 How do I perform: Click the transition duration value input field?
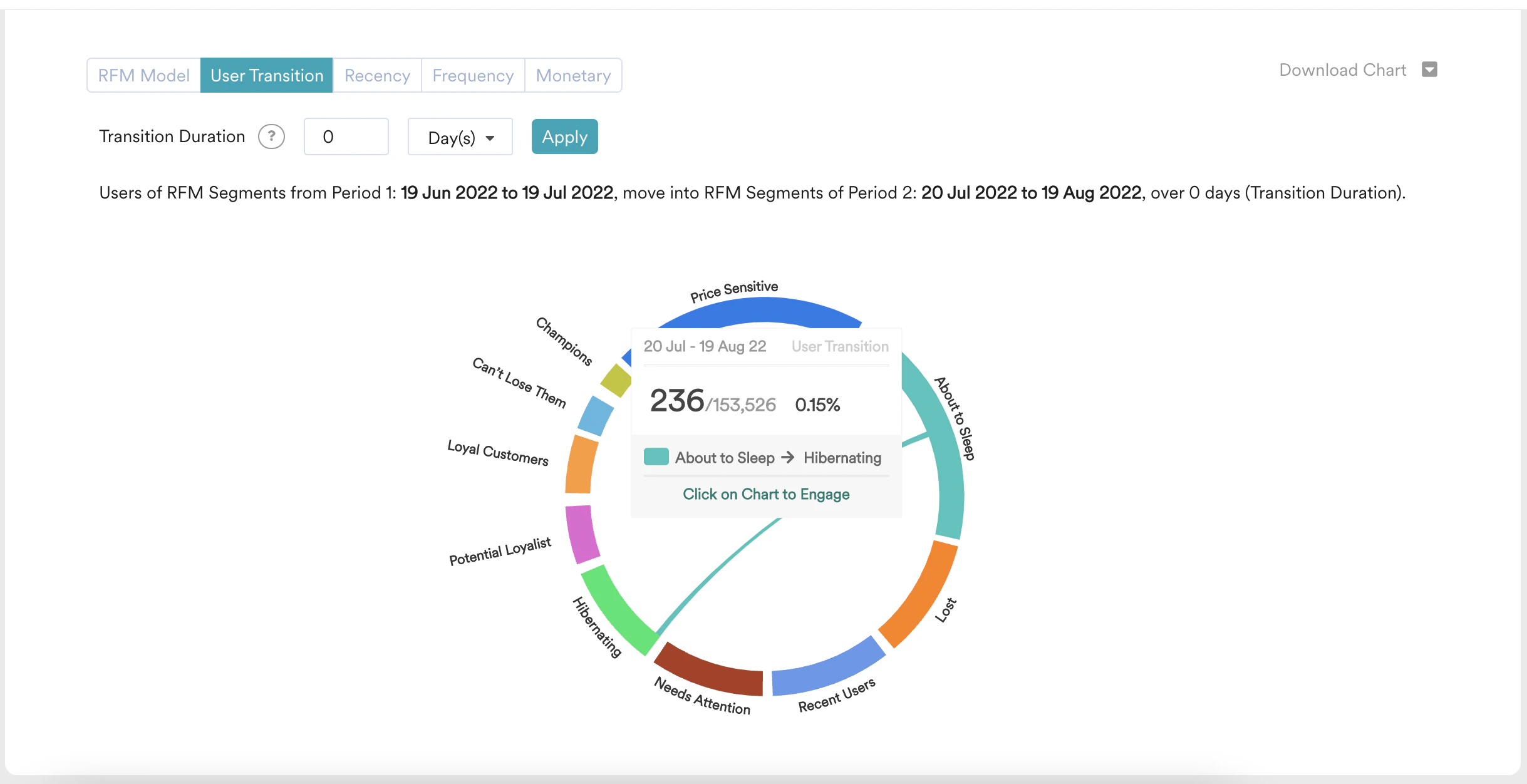[346, 136]
